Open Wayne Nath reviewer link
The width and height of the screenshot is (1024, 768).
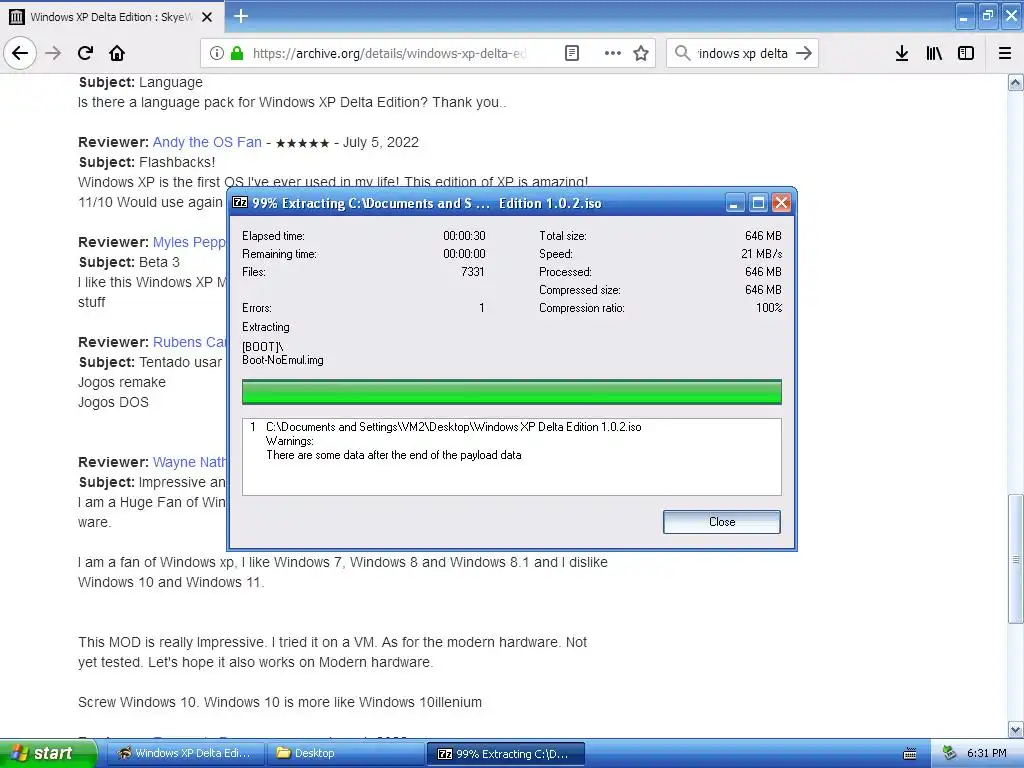189,462
